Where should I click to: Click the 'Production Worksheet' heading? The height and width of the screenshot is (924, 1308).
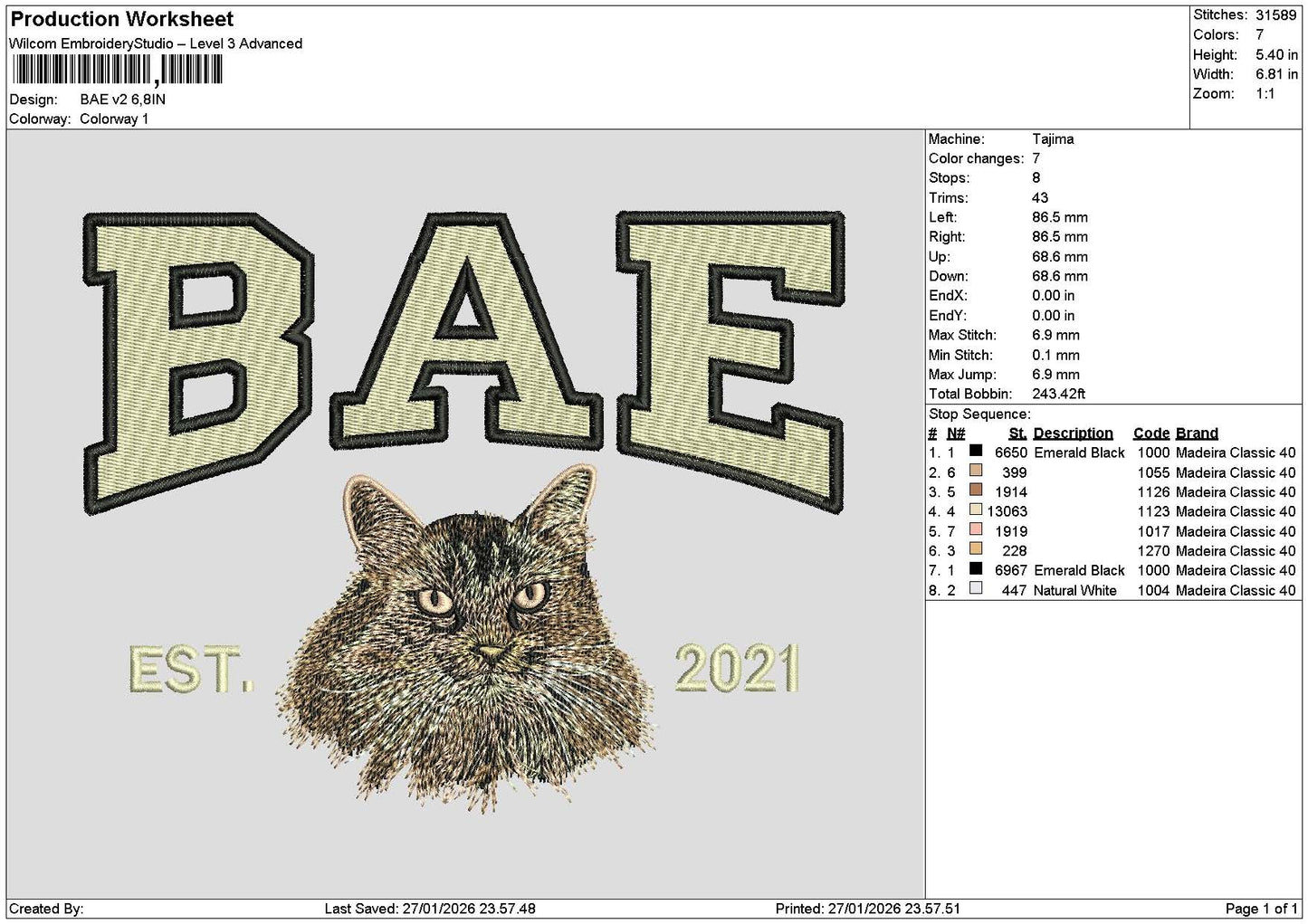point(122,19)
